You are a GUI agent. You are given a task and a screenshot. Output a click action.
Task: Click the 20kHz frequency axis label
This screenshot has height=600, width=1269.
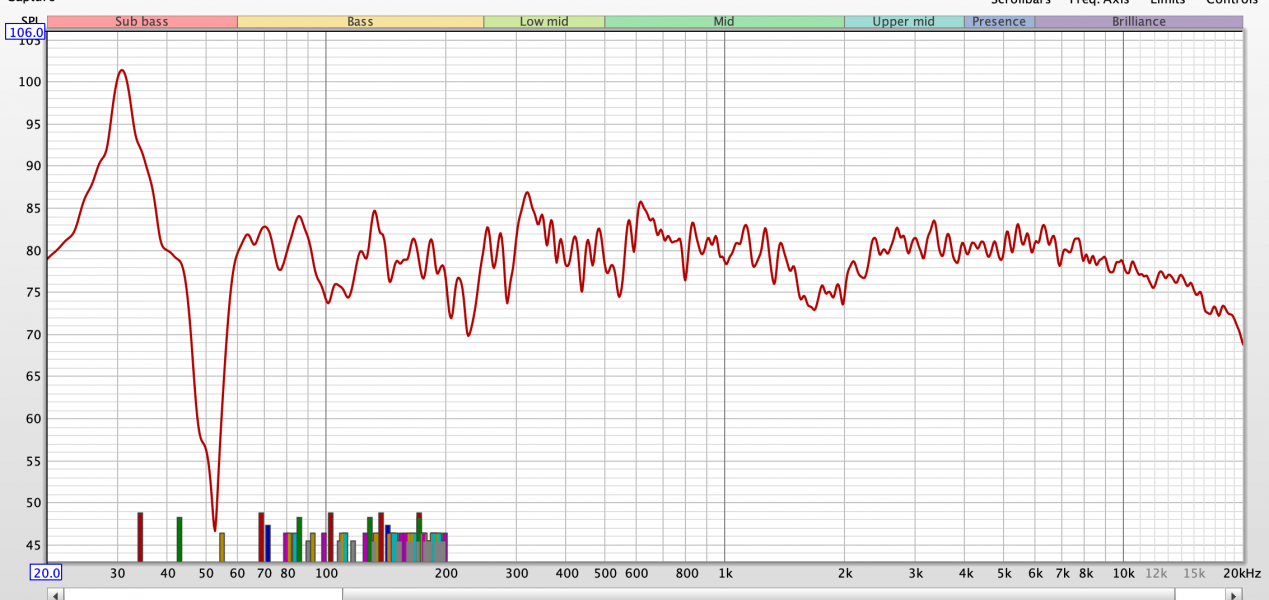1242,573
